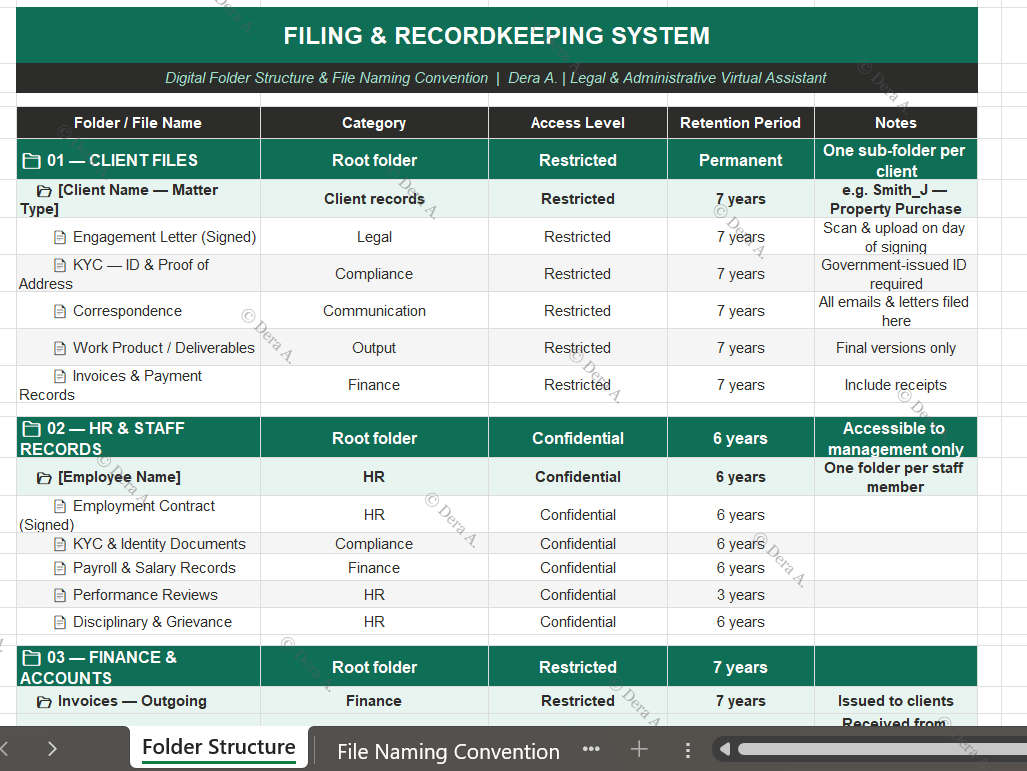
Task: Click horizontal scrollbar left arrow
Action: [x=724, y=749]
